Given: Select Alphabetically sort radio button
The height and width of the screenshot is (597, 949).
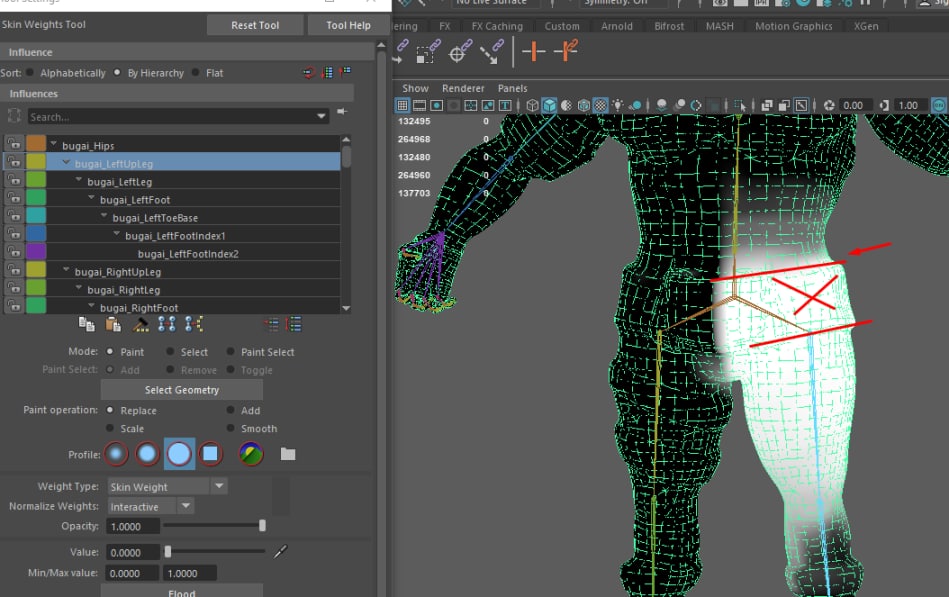Looking at the screenshot, I should pos(30,73).
